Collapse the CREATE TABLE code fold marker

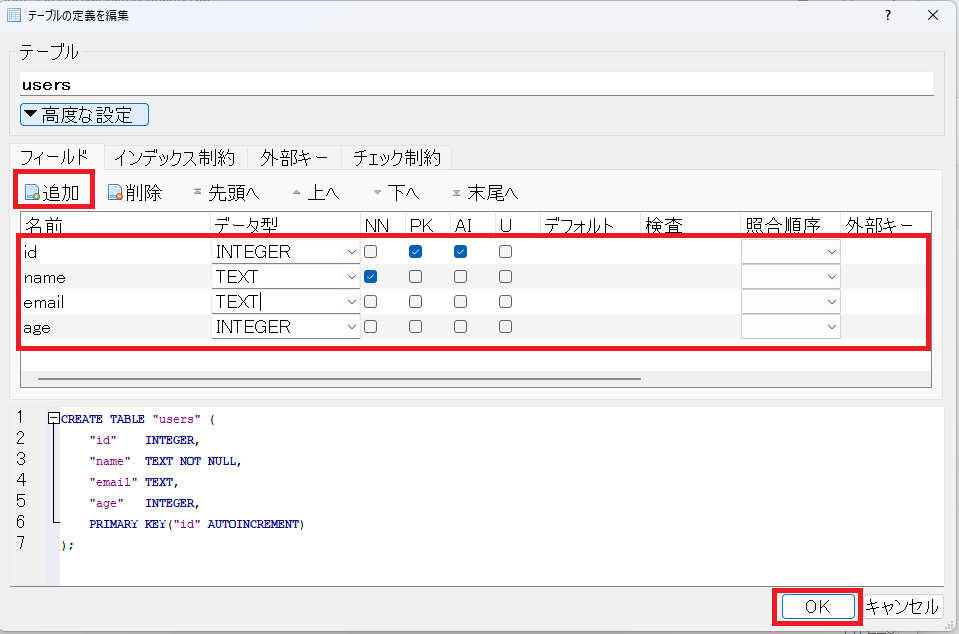tap(54, 418)
